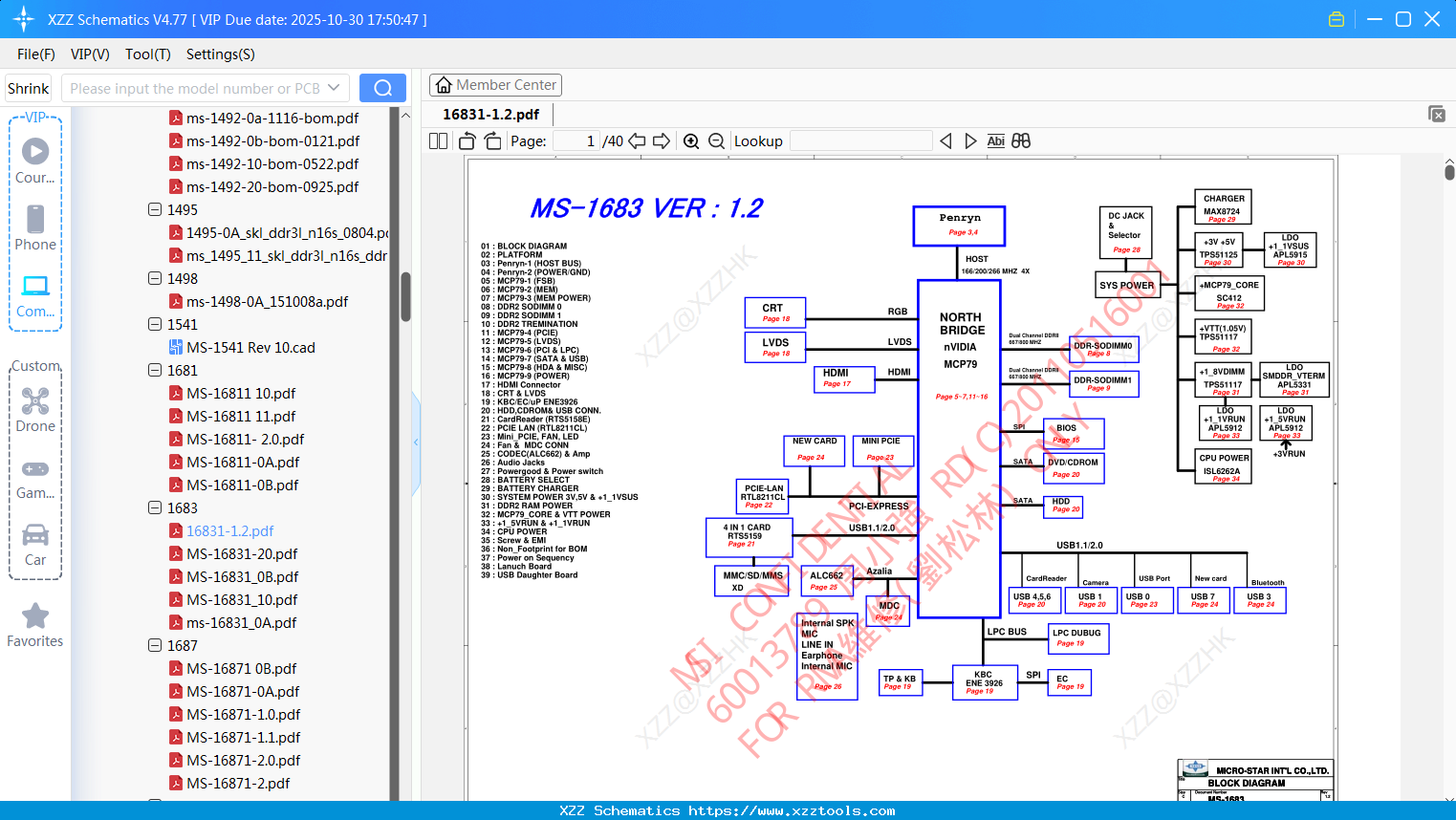Open ms-1492-0a-1116-bom.pdf
This screenshot has width=1456, height=820.
pos(272,118)
